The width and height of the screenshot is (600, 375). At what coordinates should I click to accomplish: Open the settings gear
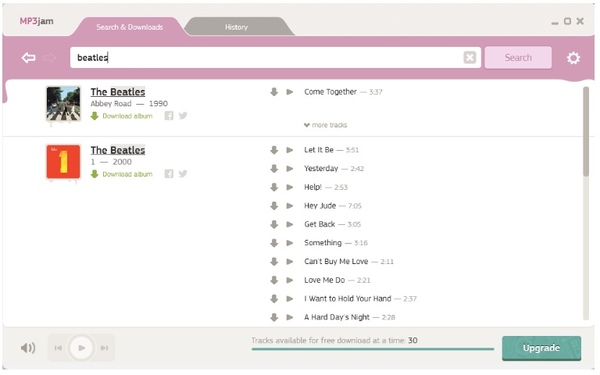point(573,58)
